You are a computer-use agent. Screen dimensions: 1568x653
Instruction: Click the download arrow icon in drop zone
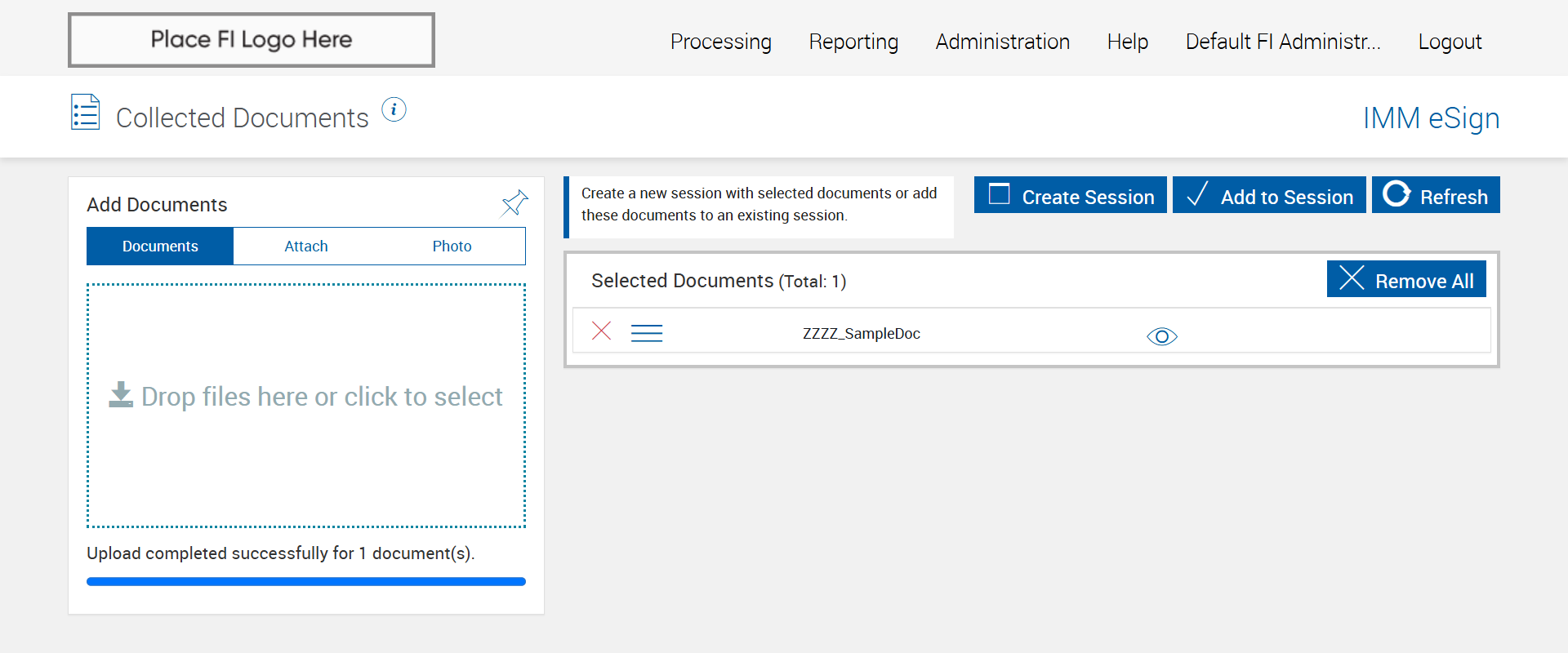(121, 395)
